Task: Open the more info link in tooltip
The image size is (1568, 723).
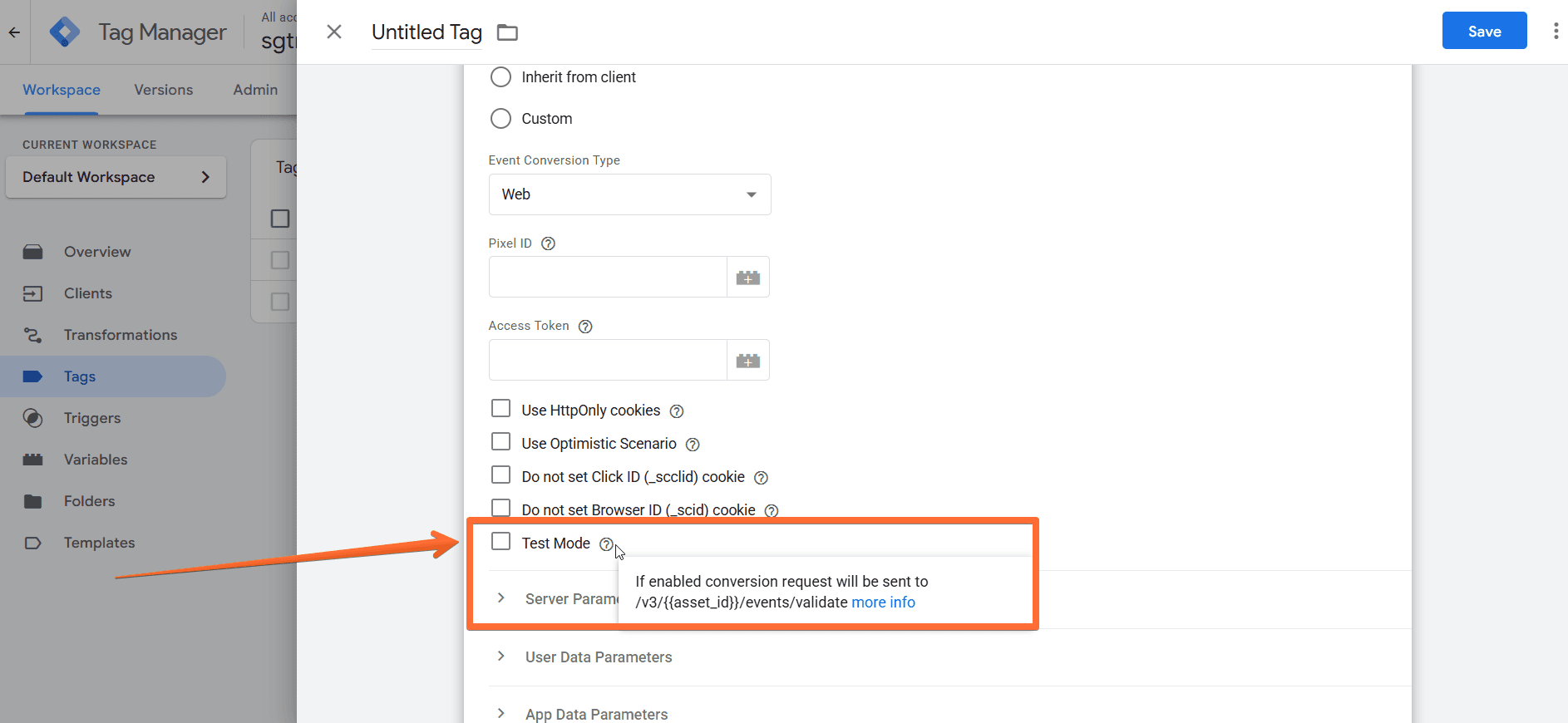Action: coord(883,602)
